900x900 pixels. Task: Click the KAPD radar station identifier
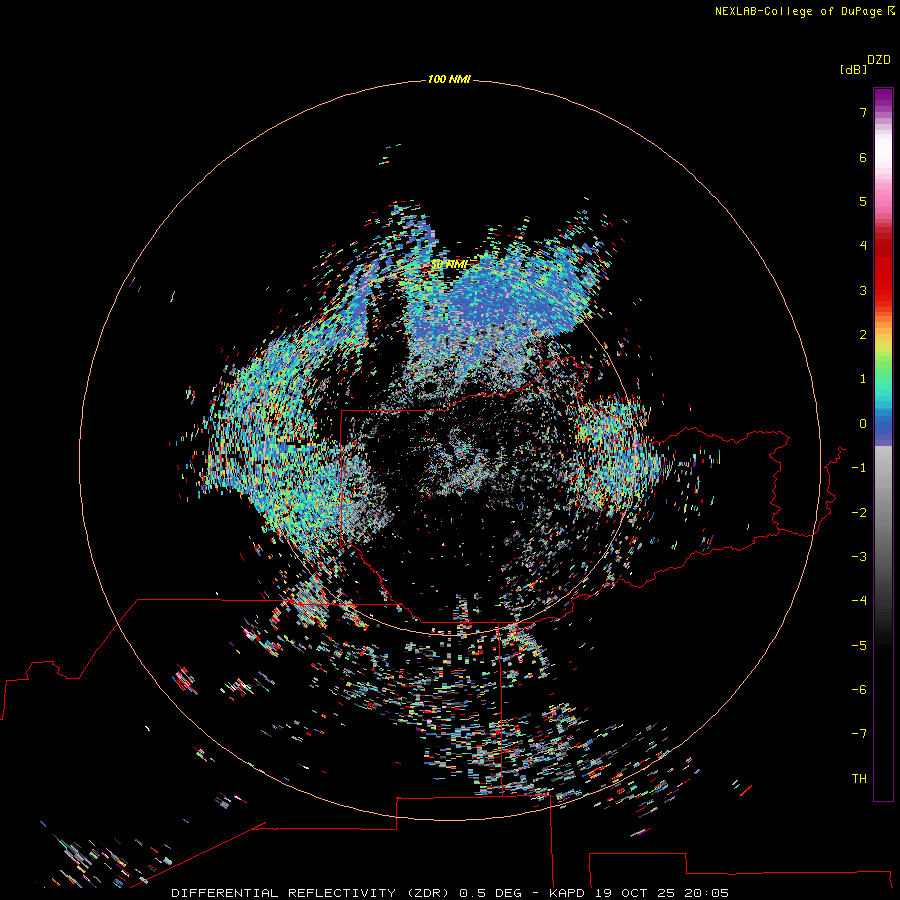pyautogui.click(x=567, y=893)
